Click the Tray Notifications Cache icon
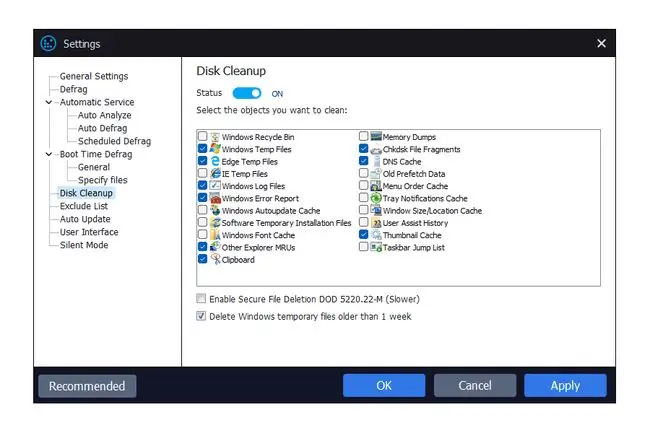Viewport: 650px width, 433px height. click(376, 198)
